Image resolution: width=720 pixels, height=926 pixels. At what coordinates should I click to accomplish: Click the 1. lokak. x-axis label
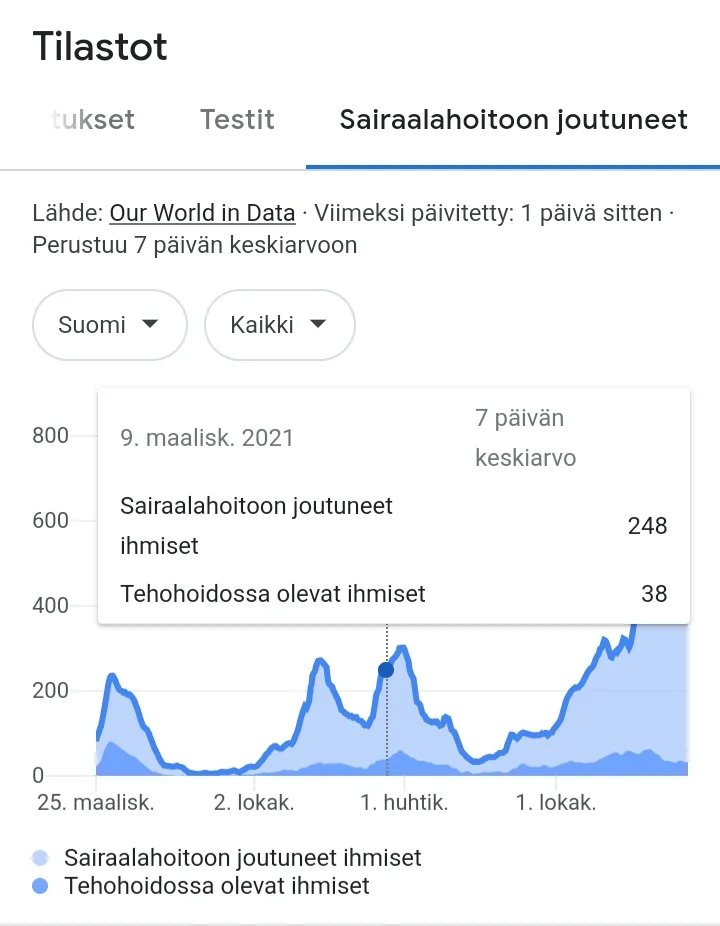(x=555, y=803)
